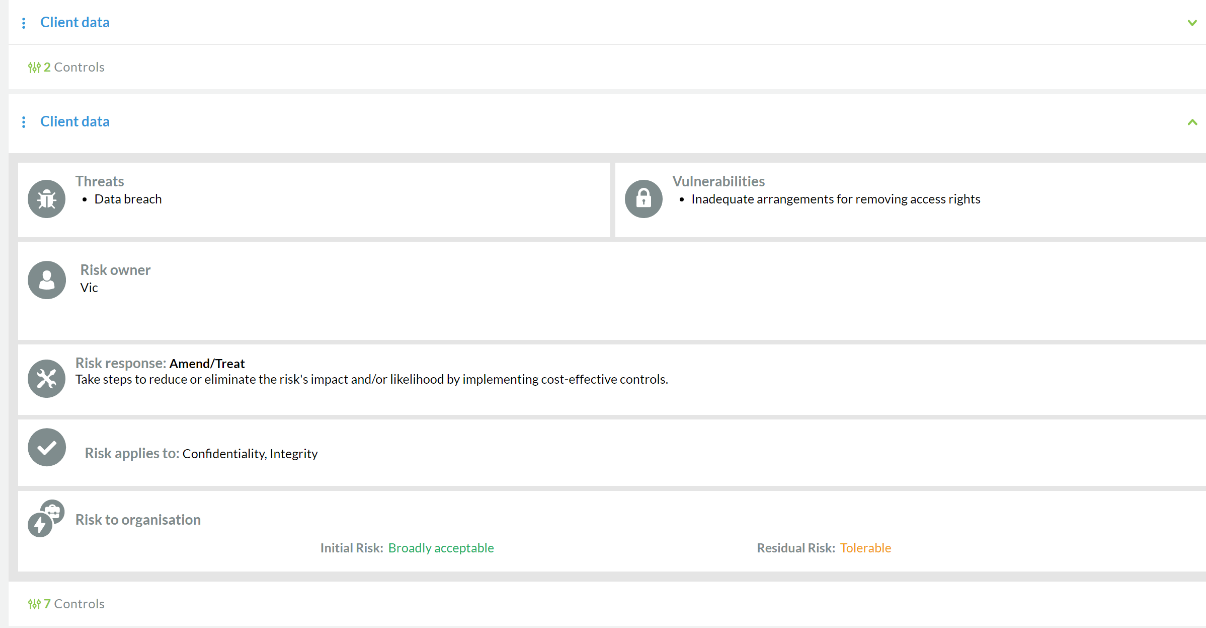Open the 2 Controls link
This screenshot has height=628, width=1206.
tap(67, 67)
